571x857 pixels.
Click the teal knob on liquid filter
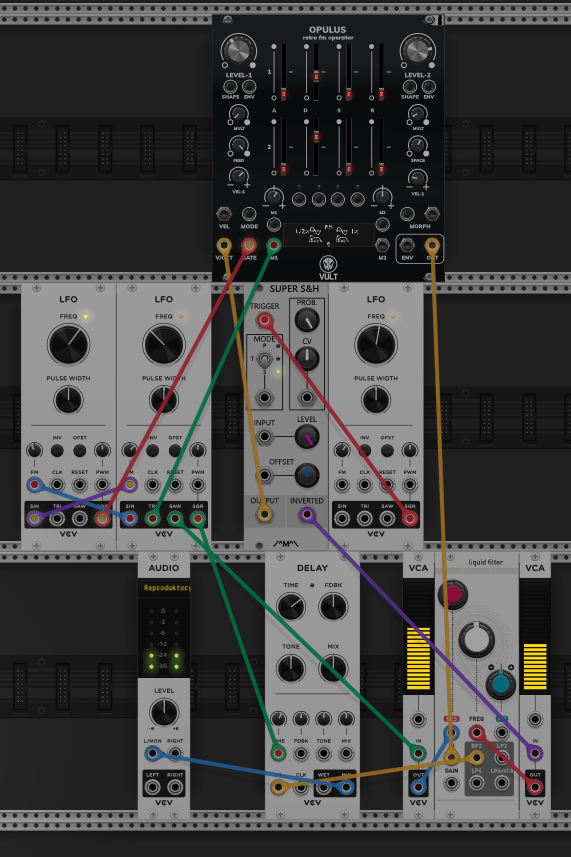point(500,684)
